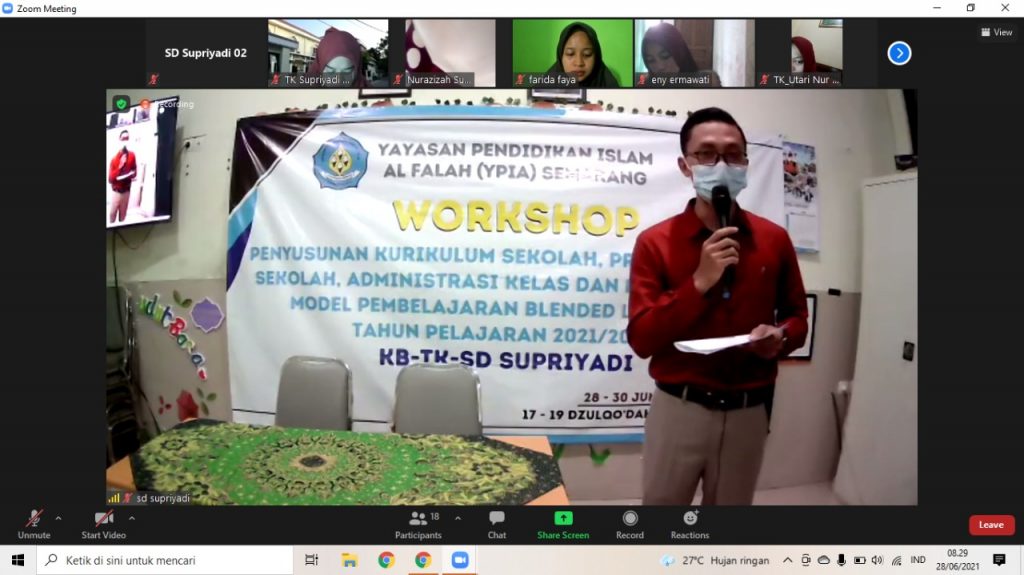Click the Recording indicator

pyautogui.click(x=167, y=104)
